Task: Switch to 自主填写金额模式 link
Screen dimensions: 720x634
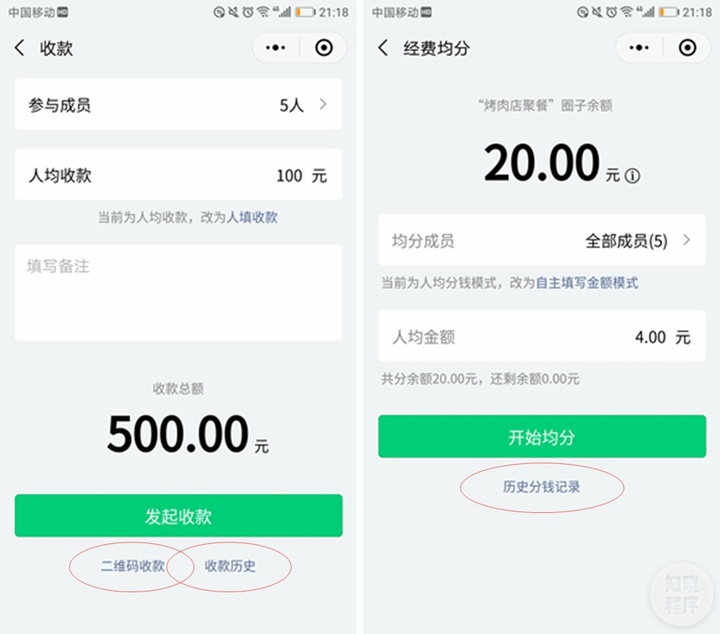Action: click(587, 283)
